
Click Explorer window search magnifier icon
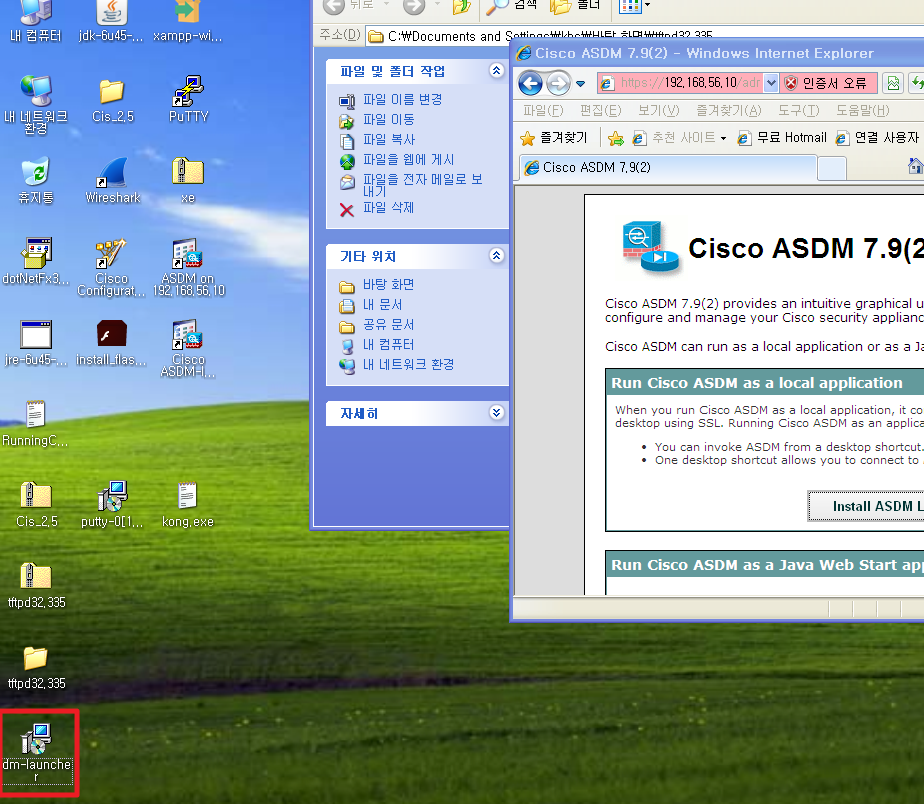[496, 6]
